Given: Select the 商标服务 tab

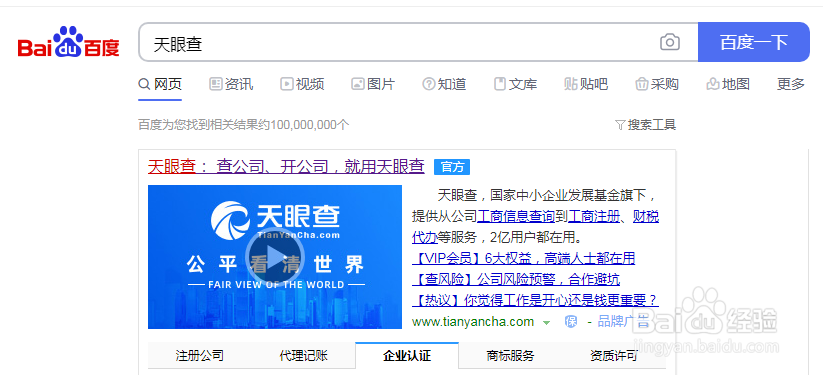Looking at the screenshot, I should (510, 356).
